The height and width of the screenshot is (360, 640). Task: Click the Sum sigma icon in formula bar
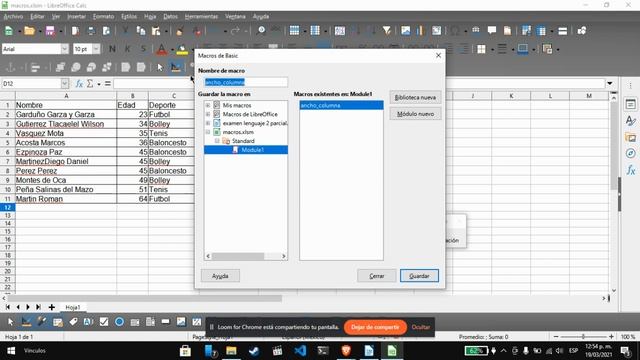tap(90, 84)
